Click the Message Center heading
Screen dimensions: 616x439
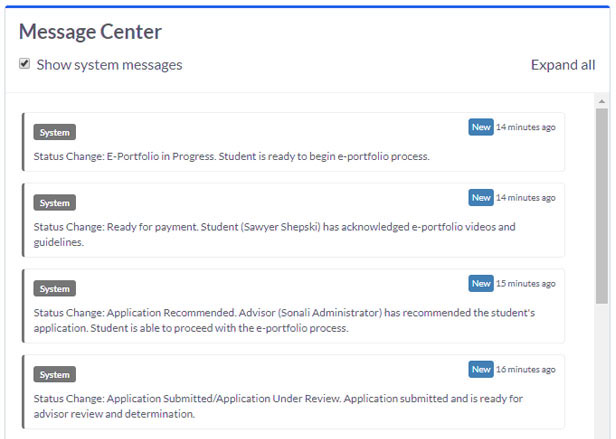click(x=90, y=31)
